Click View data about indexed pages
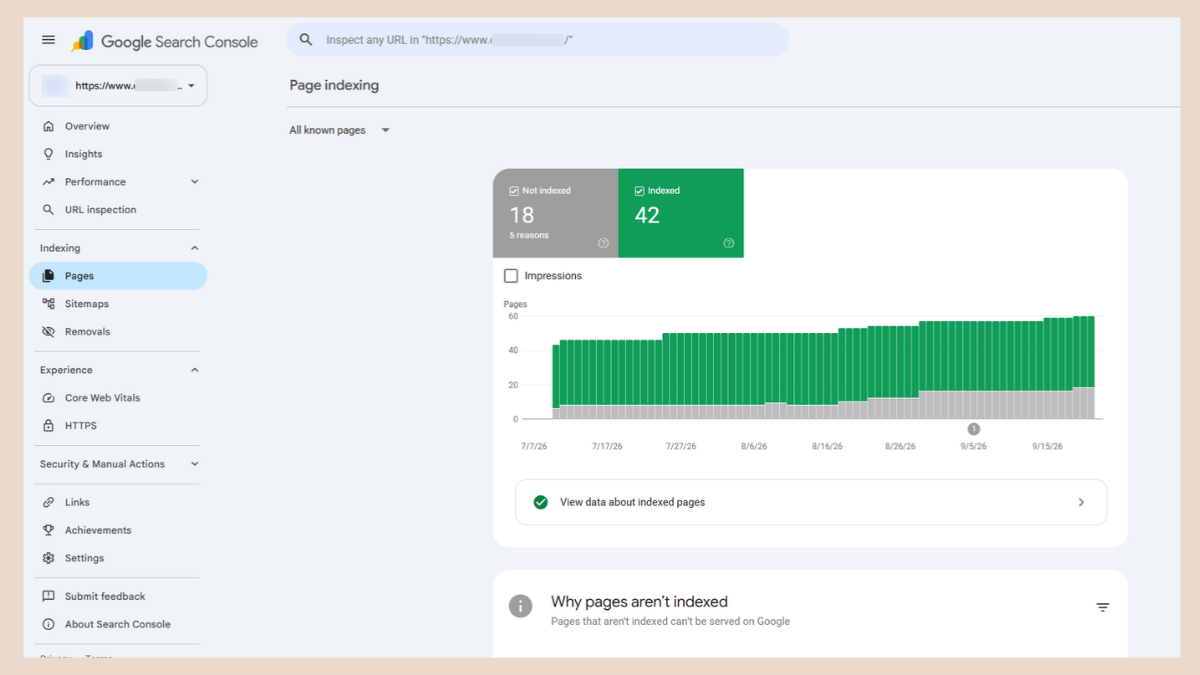This screenshot has height=675, width=1200. click(x=811, y=502)
